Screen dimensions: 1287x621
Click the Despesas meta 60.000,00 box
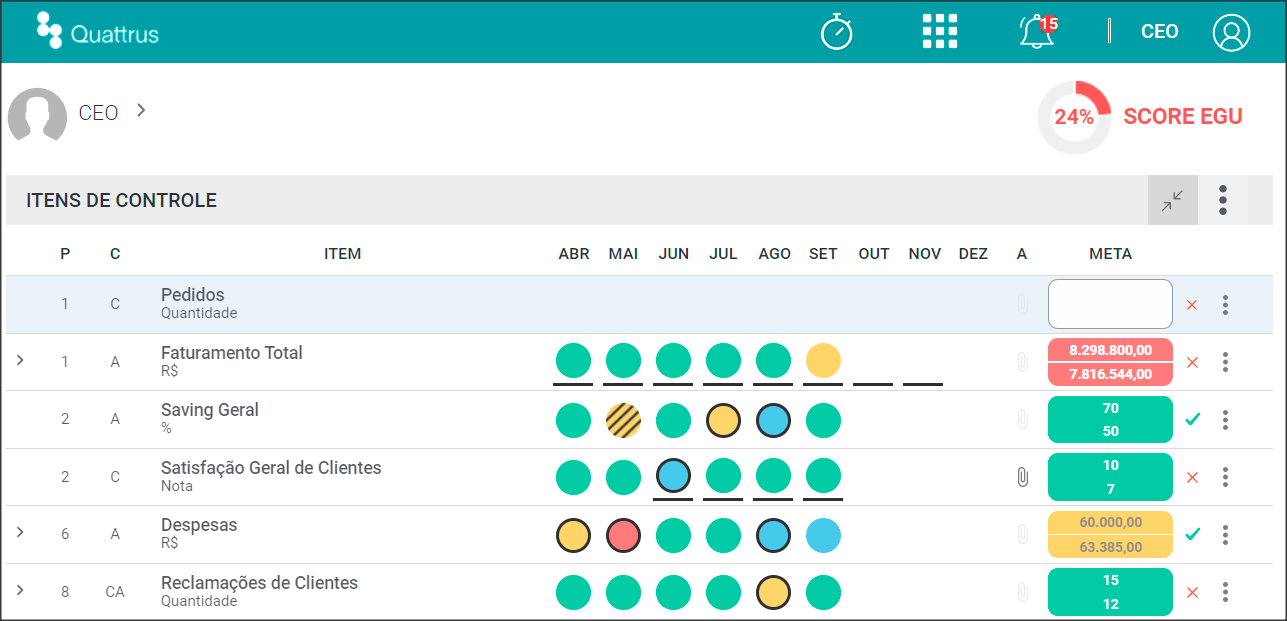coord(1110,535)
